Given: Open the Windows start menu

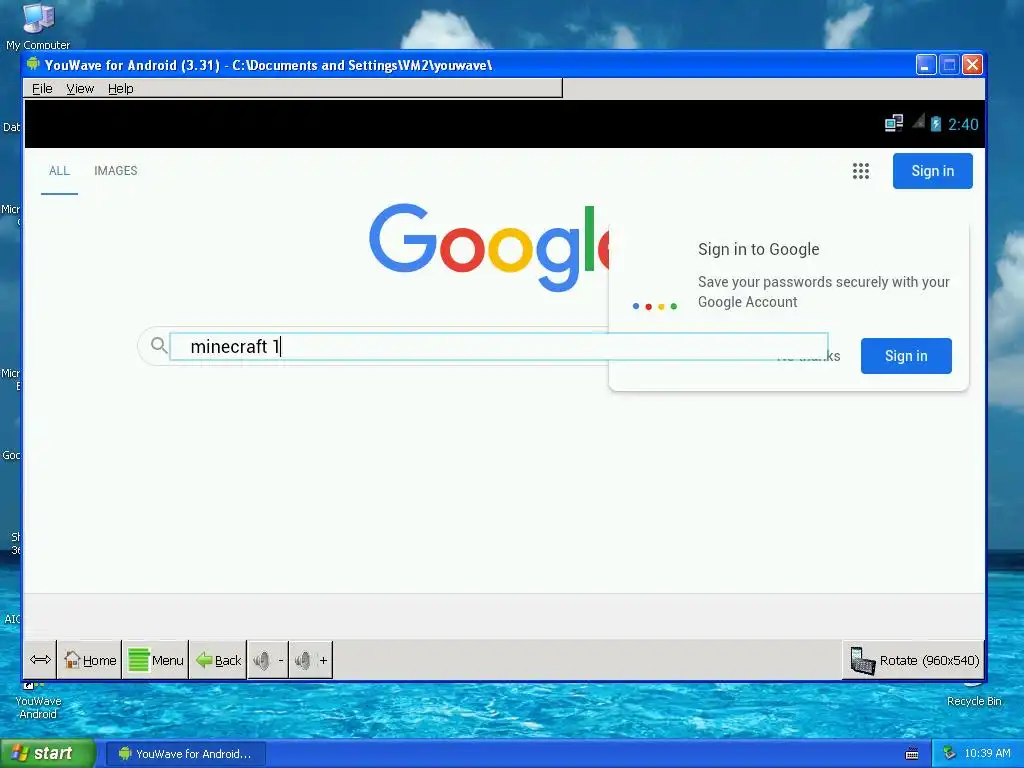Looking at the screenshot, I should (x=47, y=754).
